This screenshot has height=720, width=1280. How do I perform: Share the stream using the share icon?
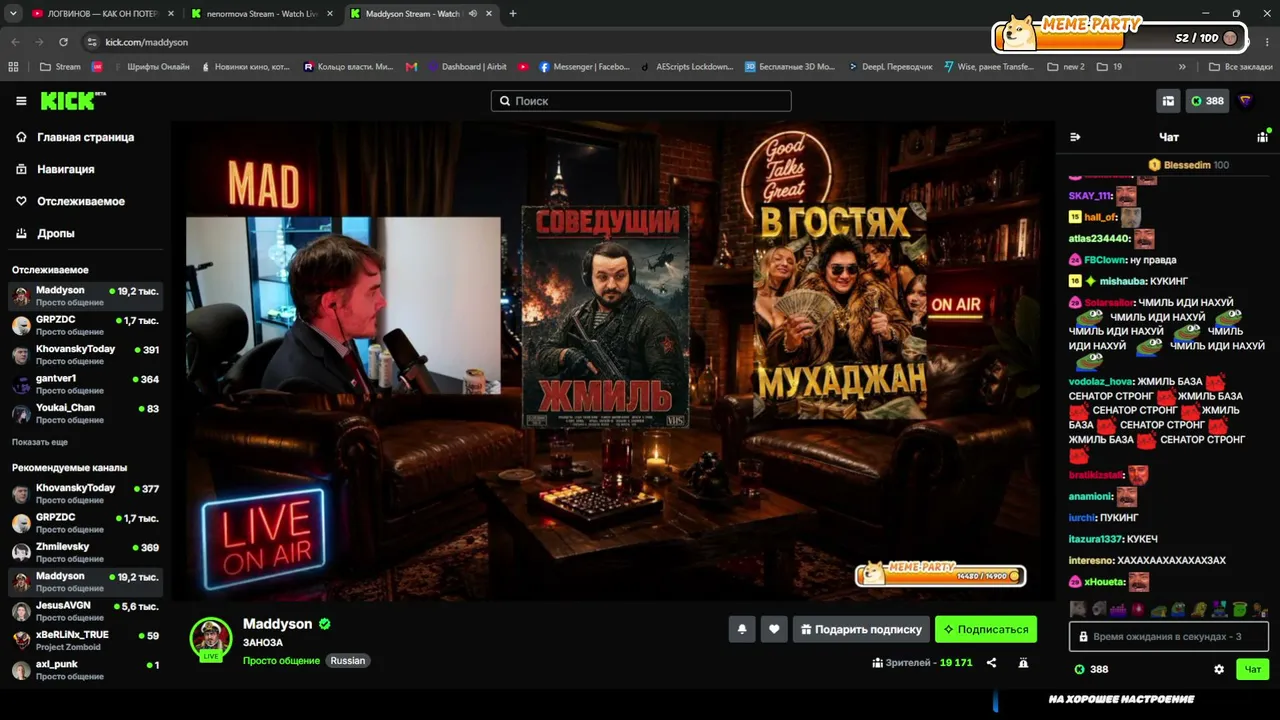(x=991, y=662)
